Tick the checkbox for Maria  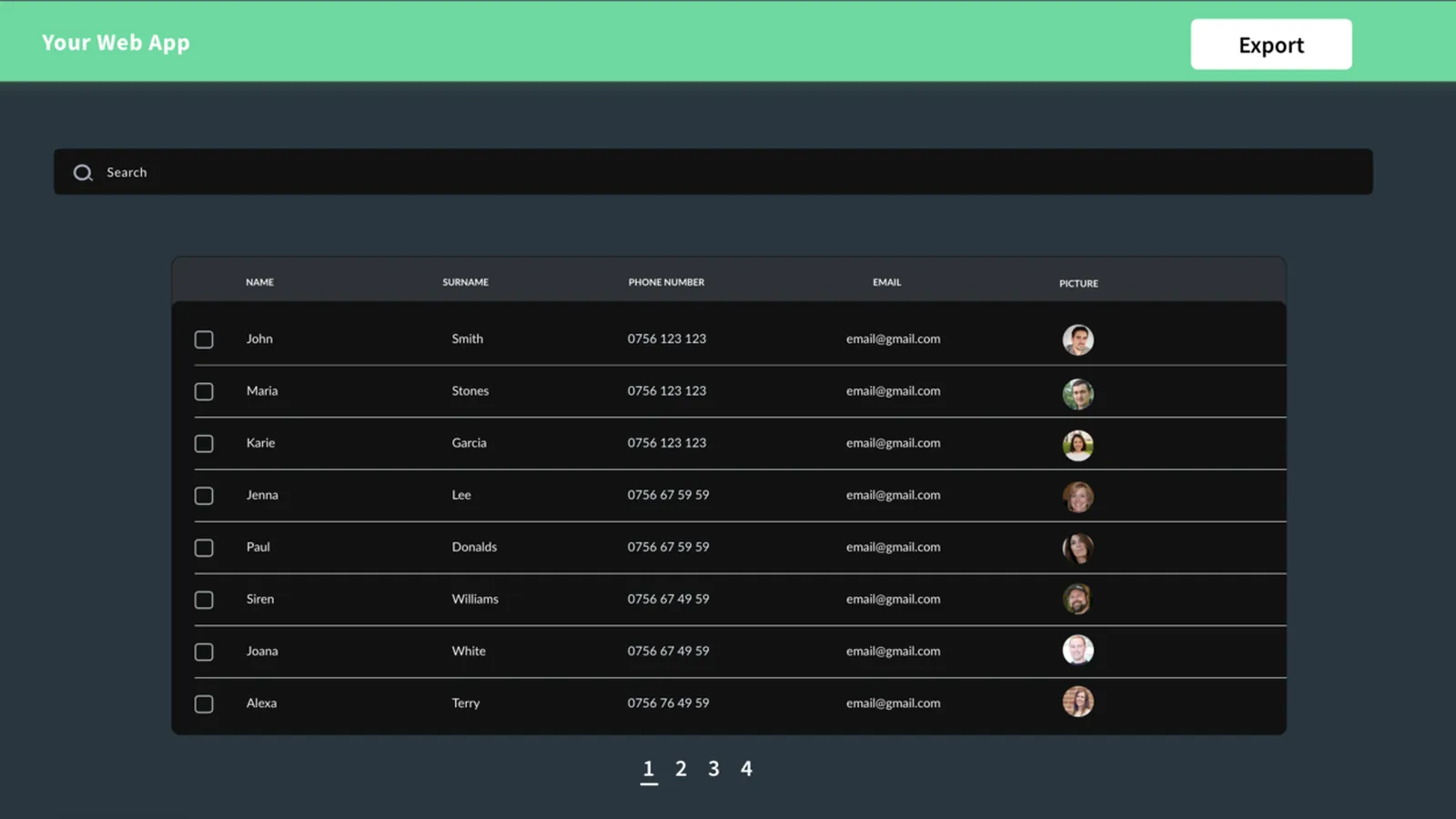[204, 391]
